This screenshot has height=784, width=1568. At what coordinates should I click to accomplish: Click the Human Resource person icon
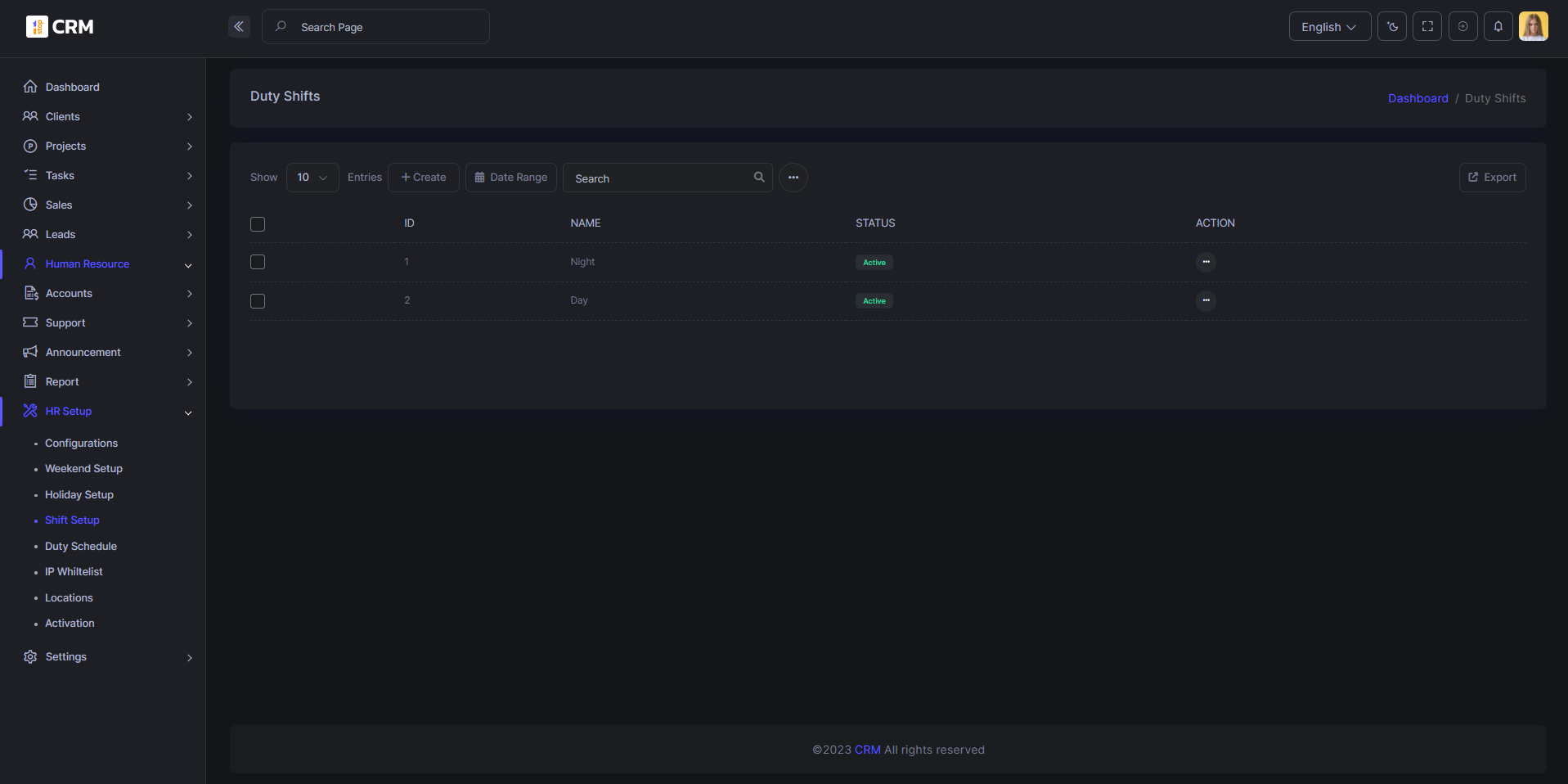[x=30, y=264]
